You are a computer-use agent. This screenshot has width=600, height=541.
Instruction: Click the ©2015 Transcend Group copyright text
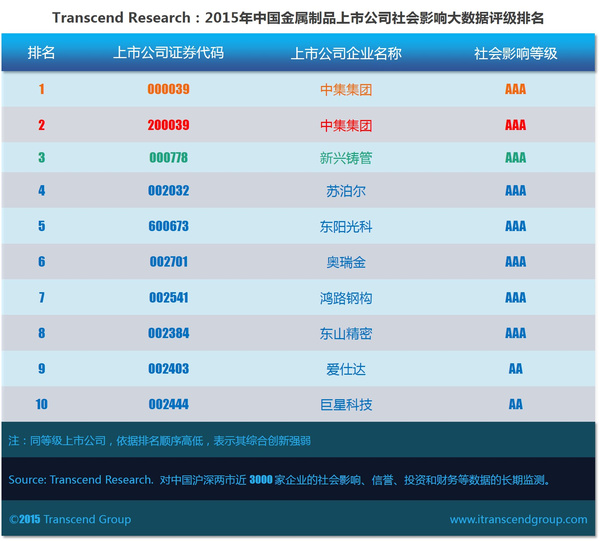[70, 519]
